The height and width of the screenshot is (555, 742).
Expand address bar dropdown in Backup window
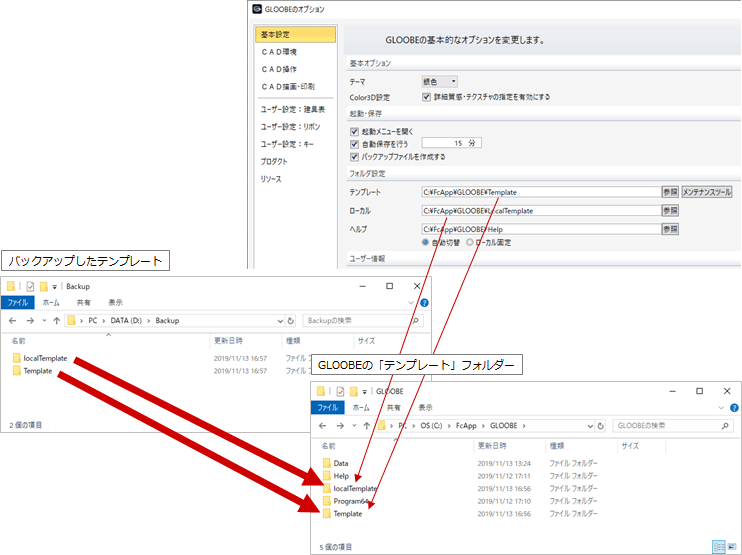(280, 321)
